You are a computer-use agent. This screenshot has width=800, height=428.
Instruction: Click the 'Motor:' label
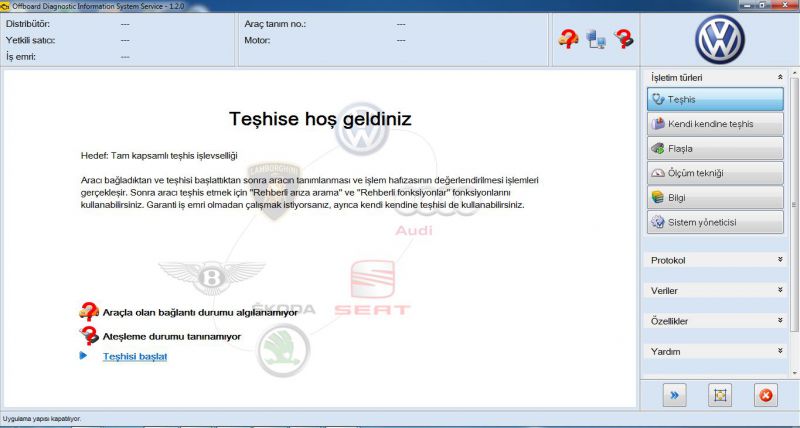coord(257,40)
